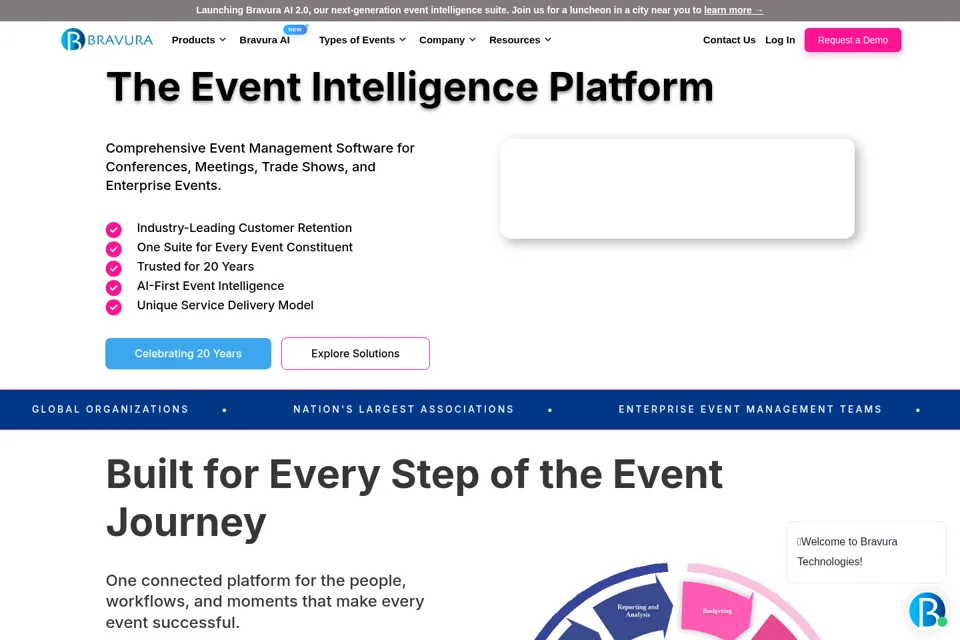Click the Celebrating 20 Years button
The width and height of the screenshot is (960, 640).
click(188, 353)
